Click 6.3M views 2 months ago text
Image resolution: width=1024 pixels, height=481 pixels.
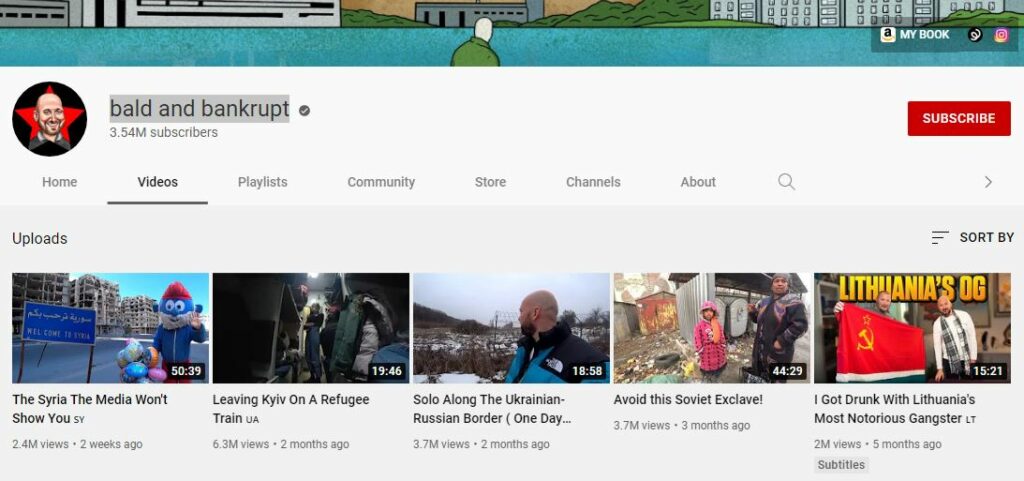click(x=281, y=444)
